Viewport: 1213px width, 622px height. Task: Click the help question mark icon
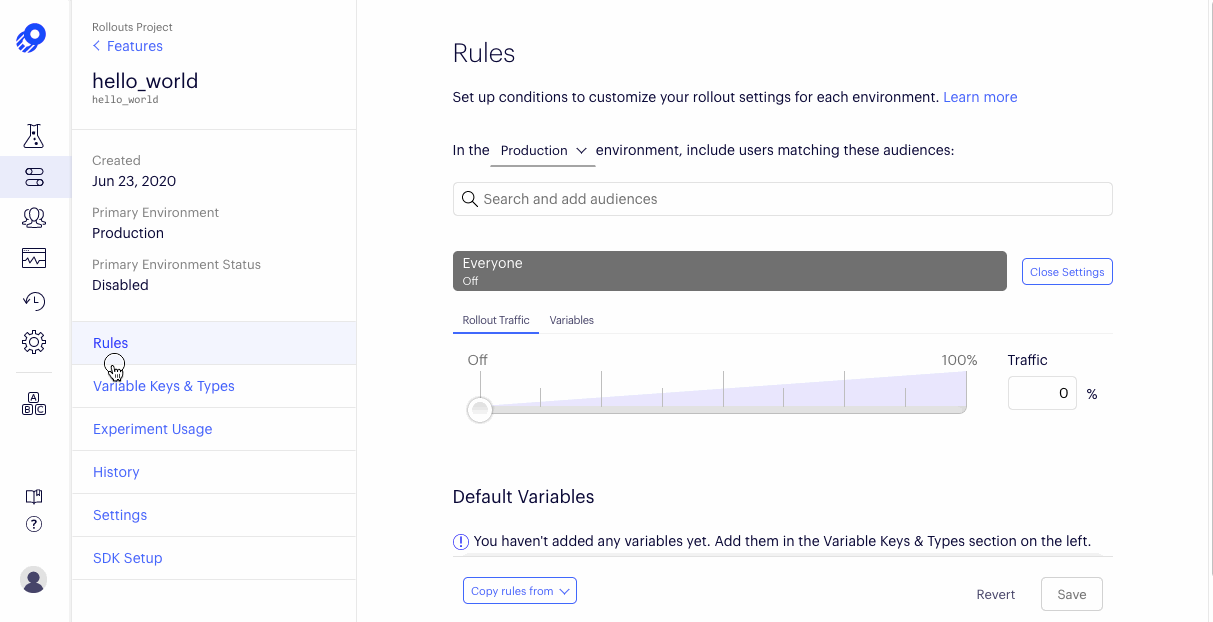(x=34, y=524)
